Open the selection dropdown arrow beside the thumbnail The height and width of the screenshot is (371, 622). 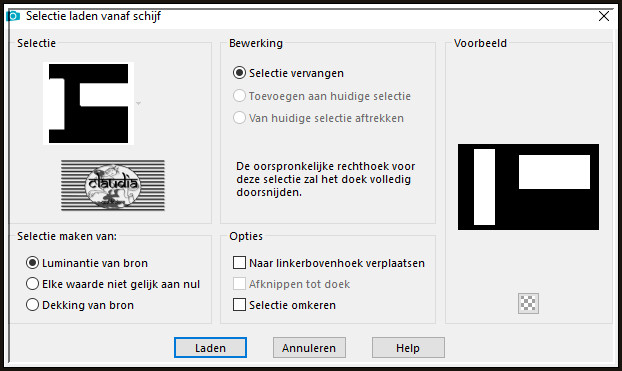pyautogui.click(x=138, y=104)
